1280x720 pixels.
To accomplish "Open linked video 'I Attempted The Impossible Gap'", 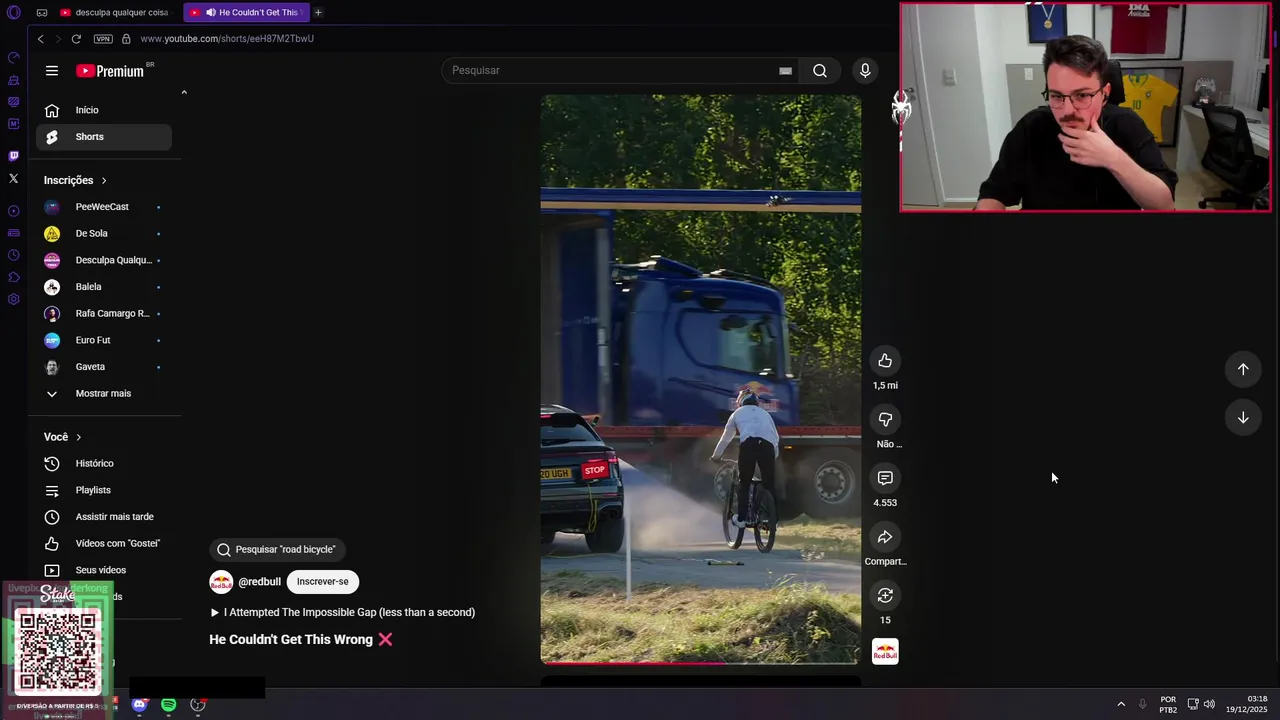I will point(343,612).
